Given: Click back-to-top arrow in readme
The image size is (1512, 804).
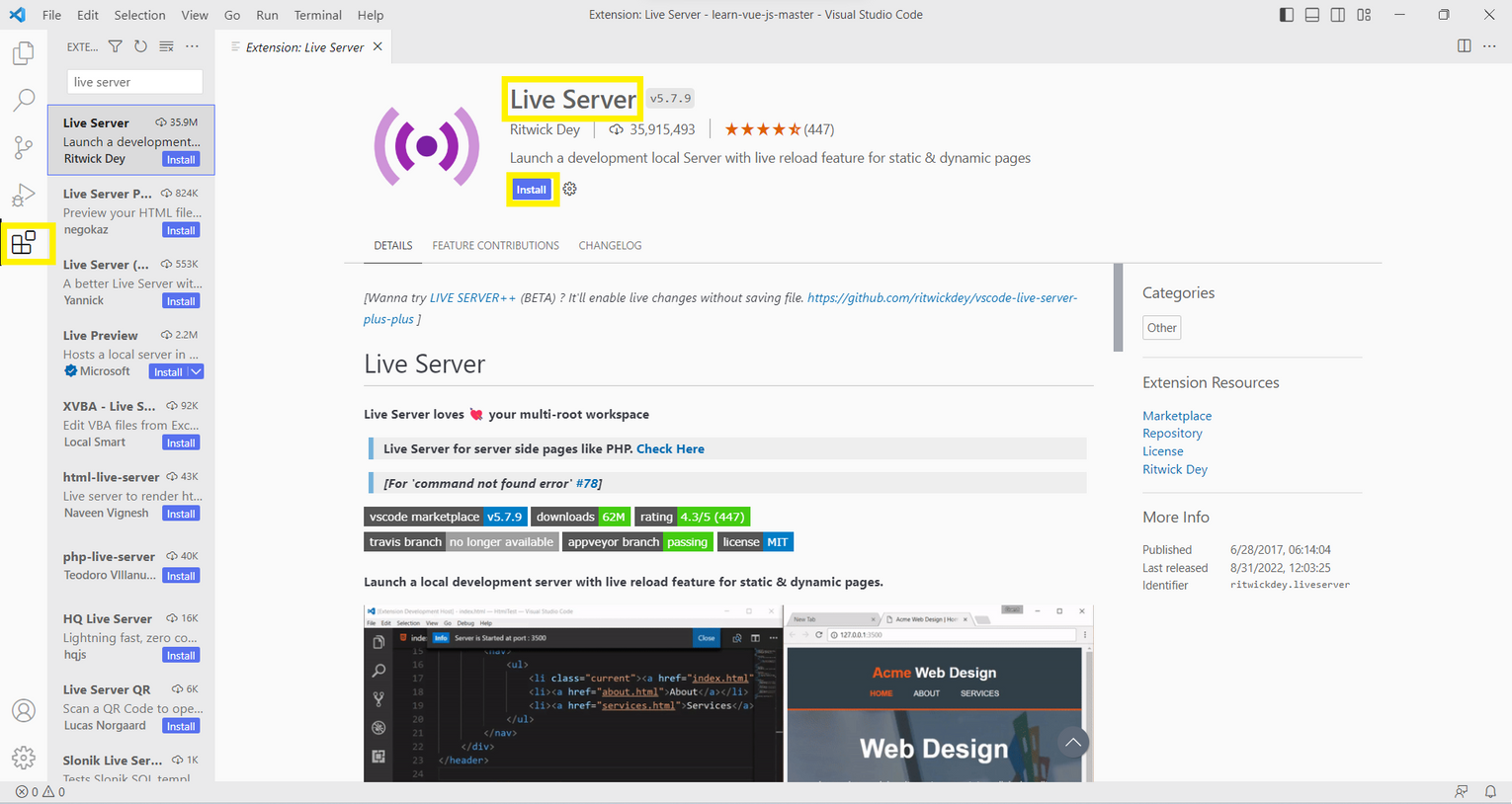Looking at the screenshot, I should (x=1073, y=742).
